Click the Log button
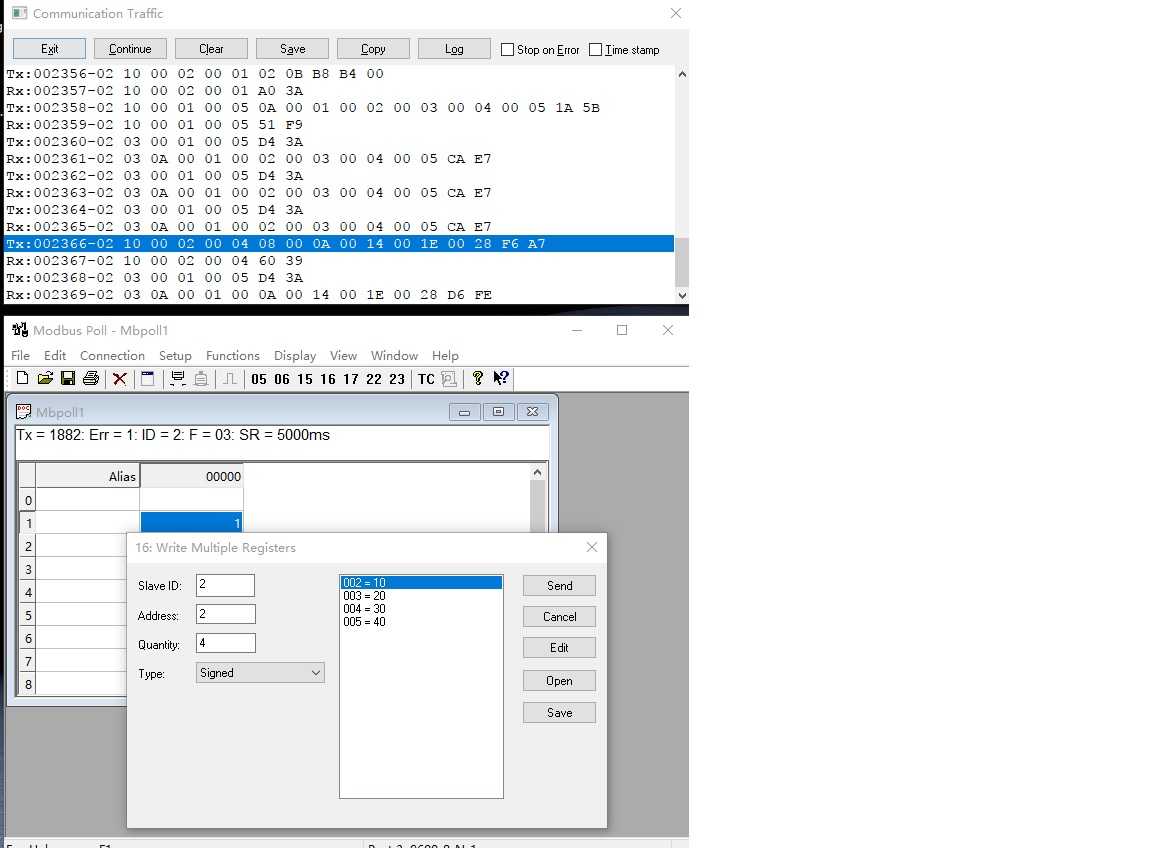This screenshot has width=1152, height=848. 454,48
